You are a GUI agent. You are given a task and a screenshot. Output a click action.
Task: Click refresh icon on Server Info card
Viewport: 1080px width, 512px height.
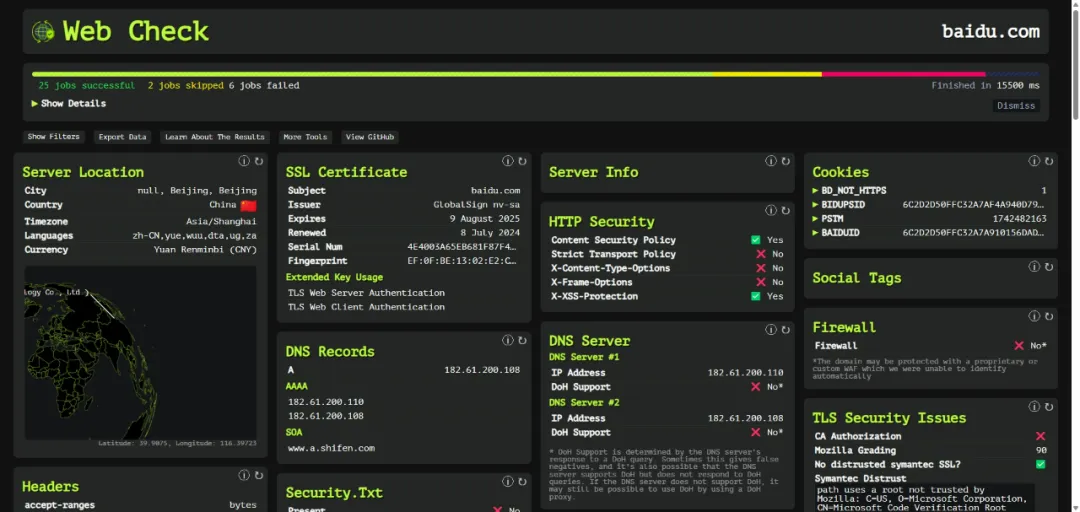pyautogui.click(x=785, y=161)
